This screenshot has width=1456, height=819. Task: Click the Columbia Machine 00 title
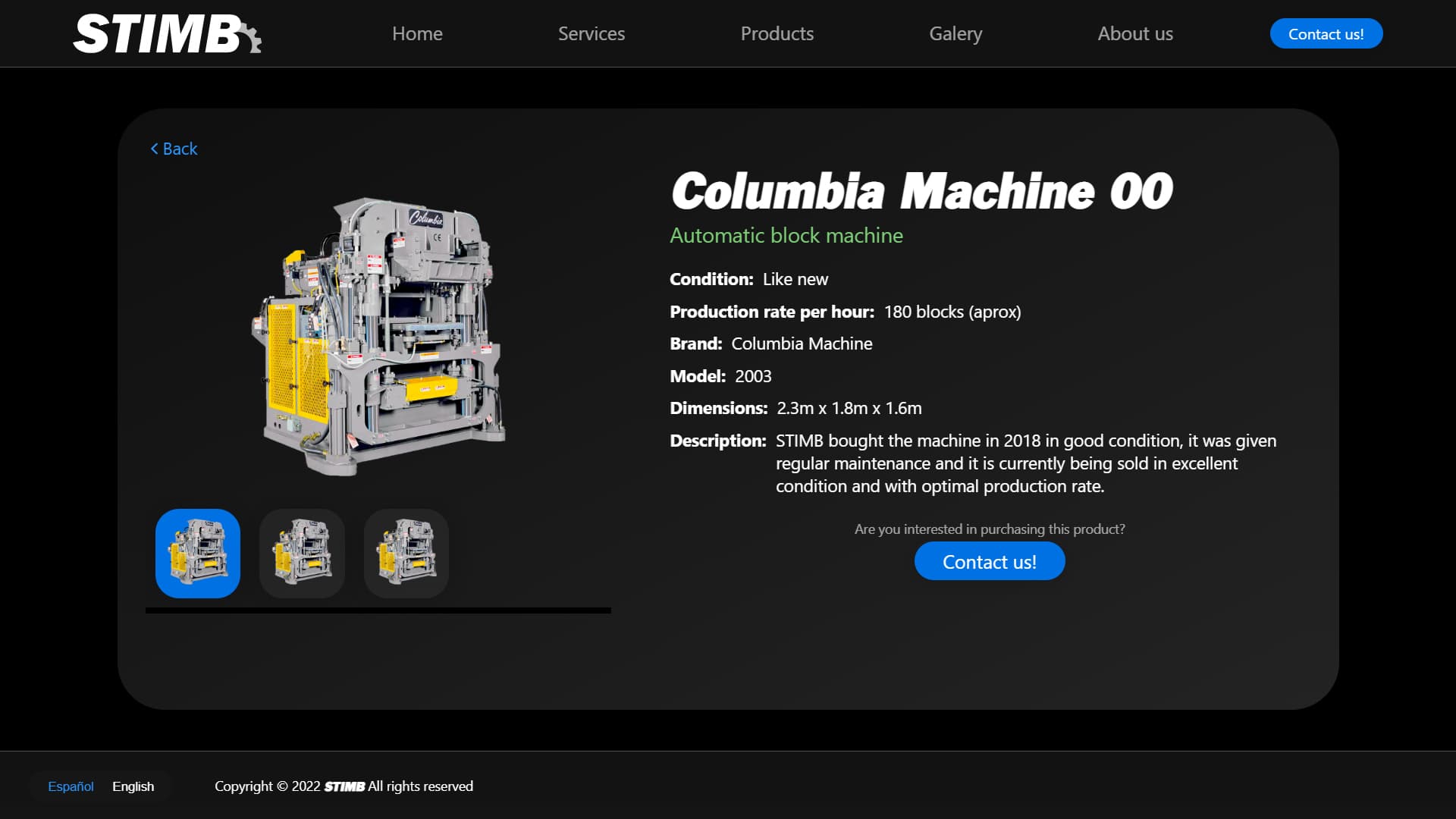click(x=922, y=190)
